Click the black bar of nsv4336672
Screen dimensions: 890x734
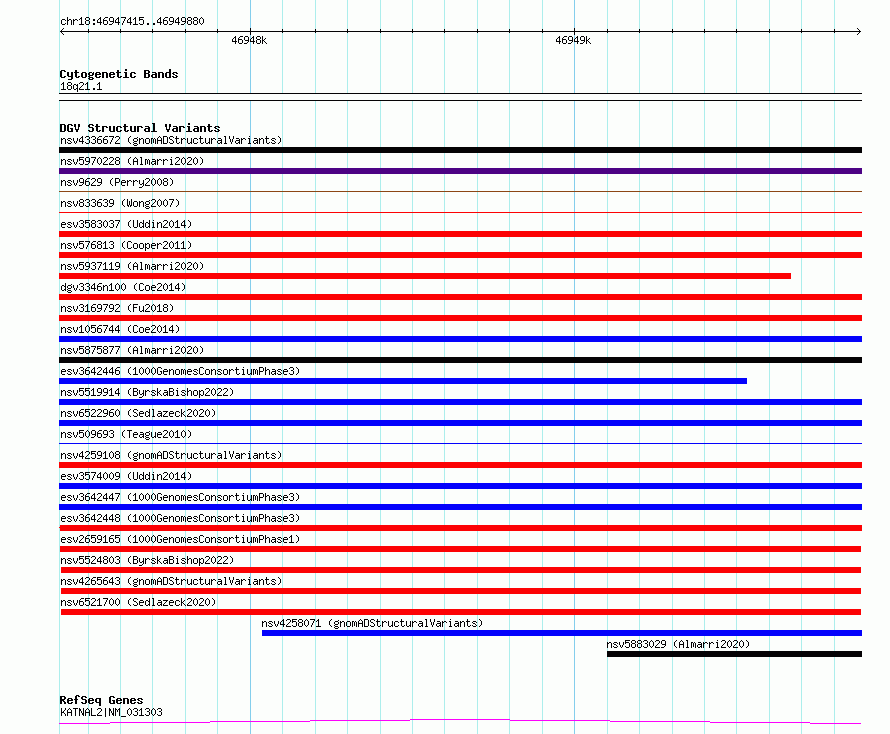pyautogui.click(x=460, y=150)
